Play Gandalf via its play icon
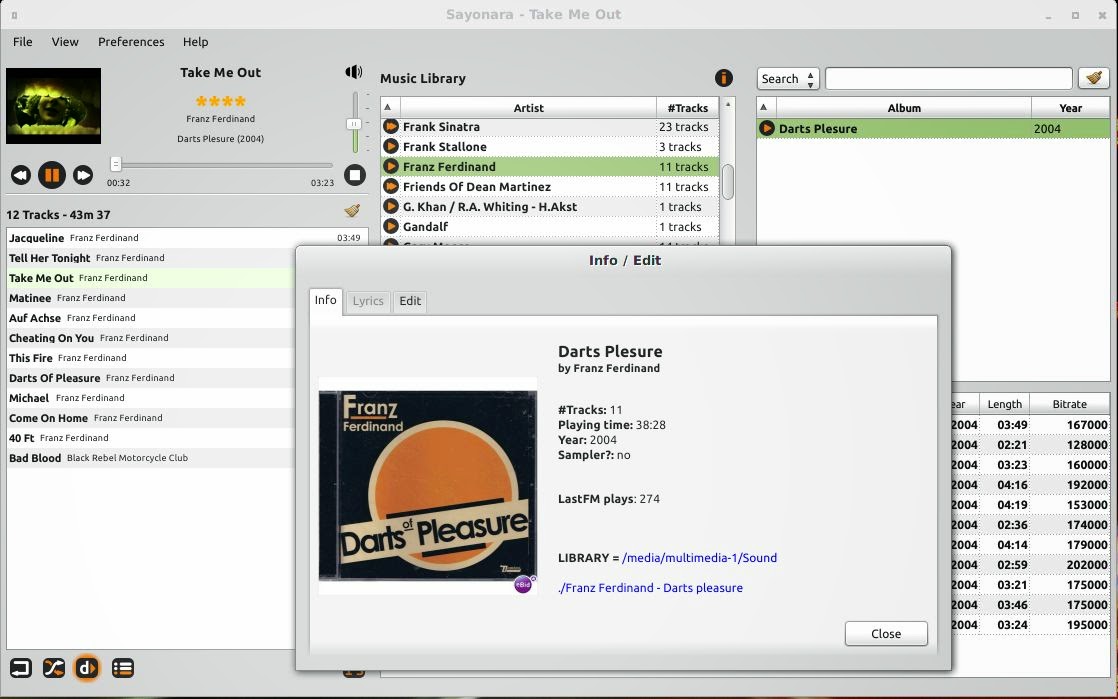Viewport: 1118px width, 699px height. coord(391,226)
